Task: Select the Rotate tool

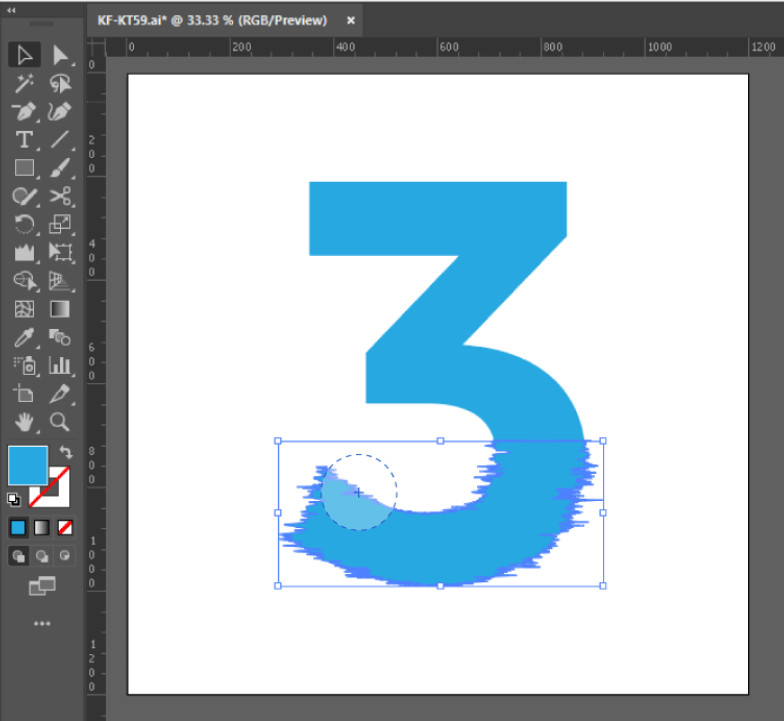Action: 24,224
